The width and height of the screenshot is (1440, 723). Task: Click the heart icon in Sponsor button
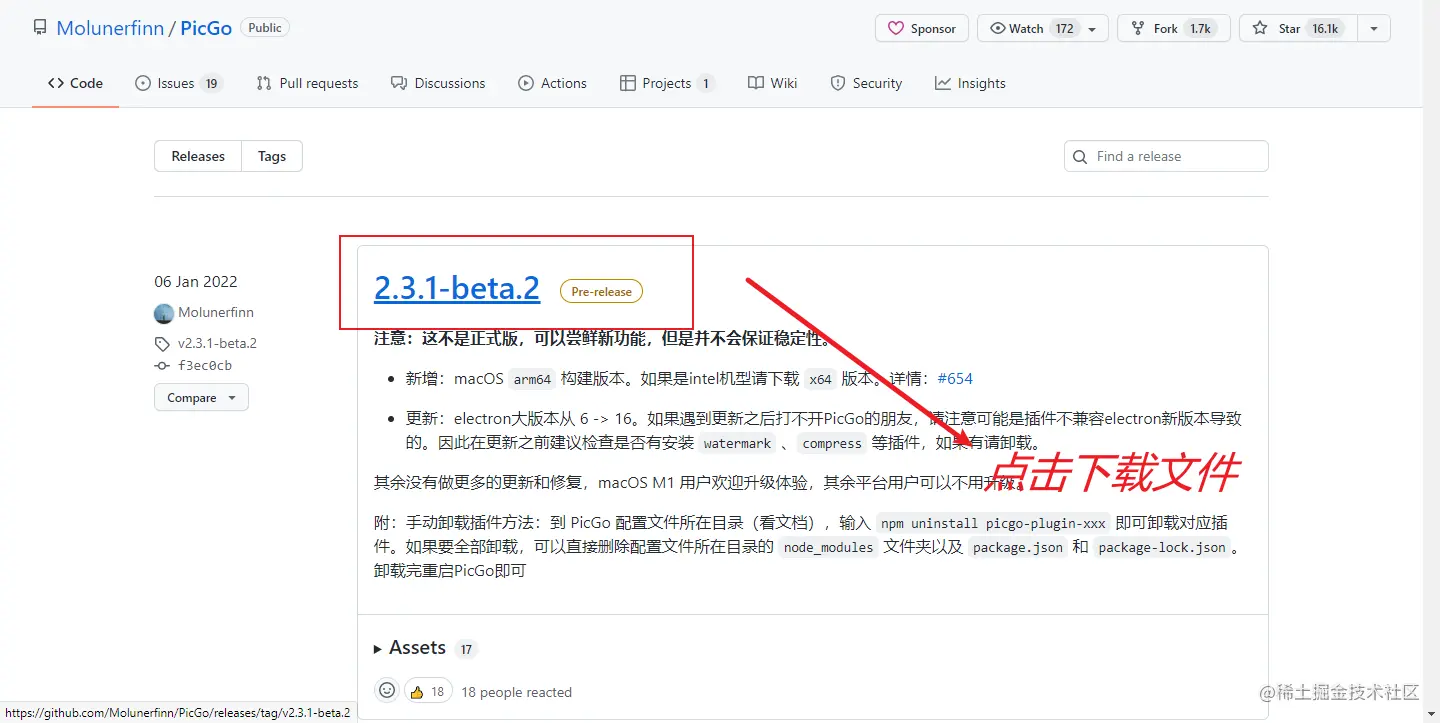point(895,29)
